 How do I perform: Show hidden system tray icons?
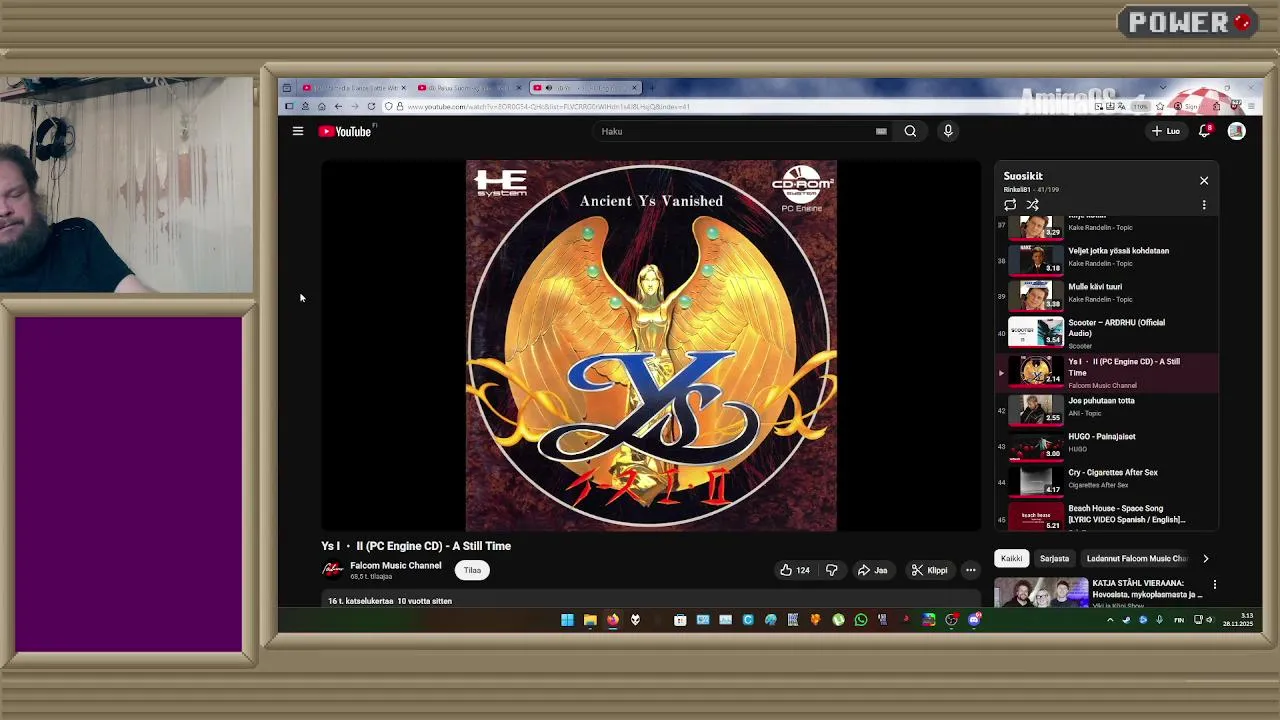pos(1109,620)
